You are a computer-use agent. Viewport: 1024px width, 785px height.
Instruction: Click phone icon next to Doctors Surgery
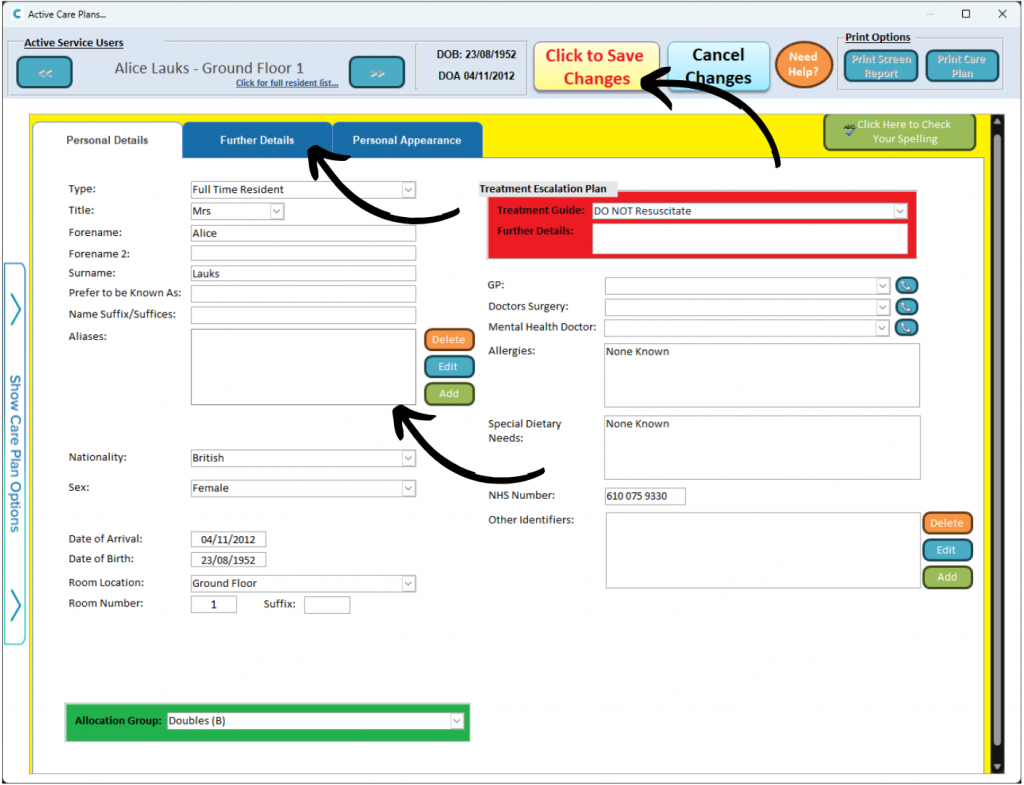click(906, 307)
